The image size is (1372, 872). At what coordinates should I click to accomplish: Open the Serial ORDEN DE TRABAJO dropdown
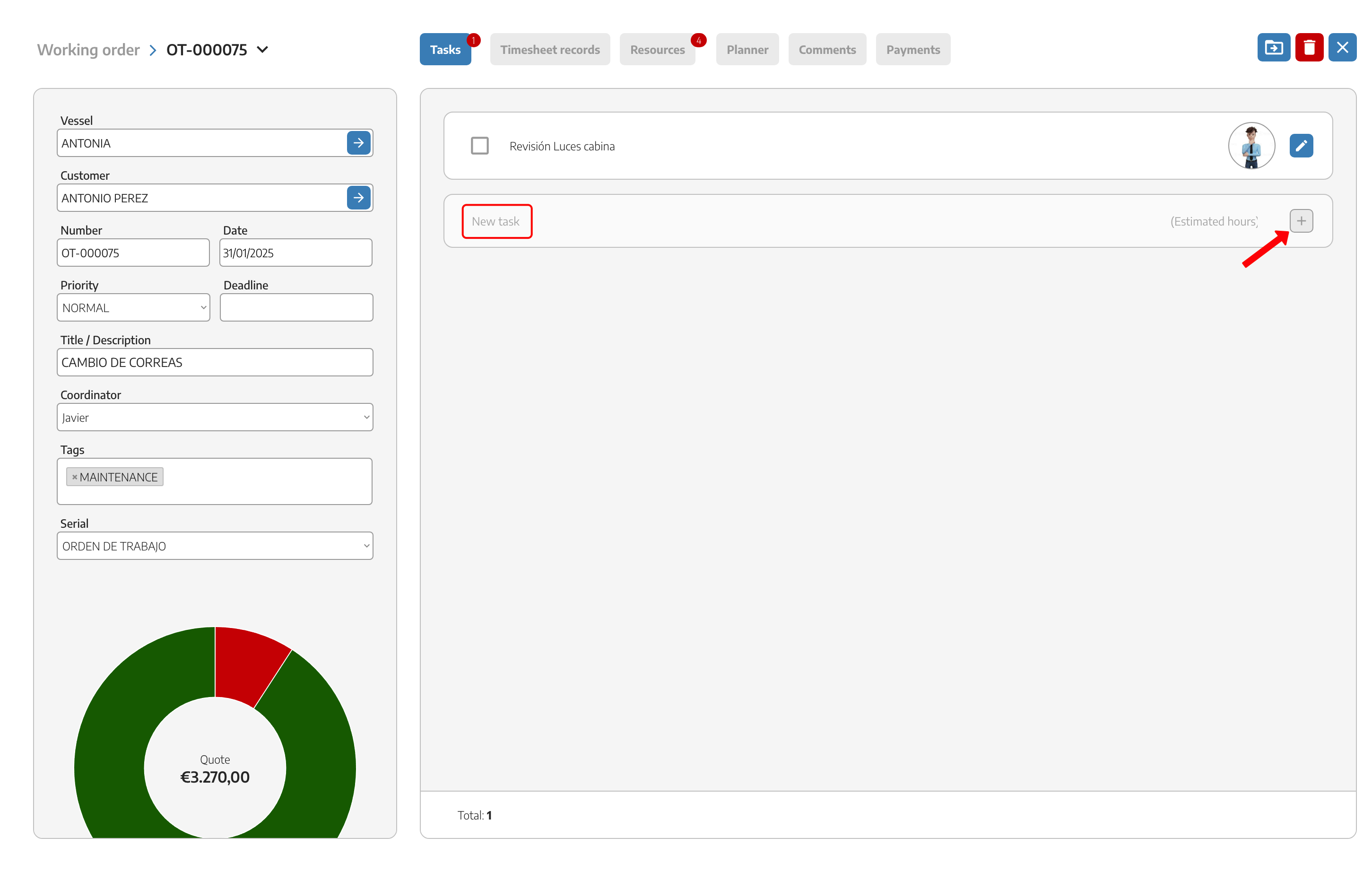point(215,546)
